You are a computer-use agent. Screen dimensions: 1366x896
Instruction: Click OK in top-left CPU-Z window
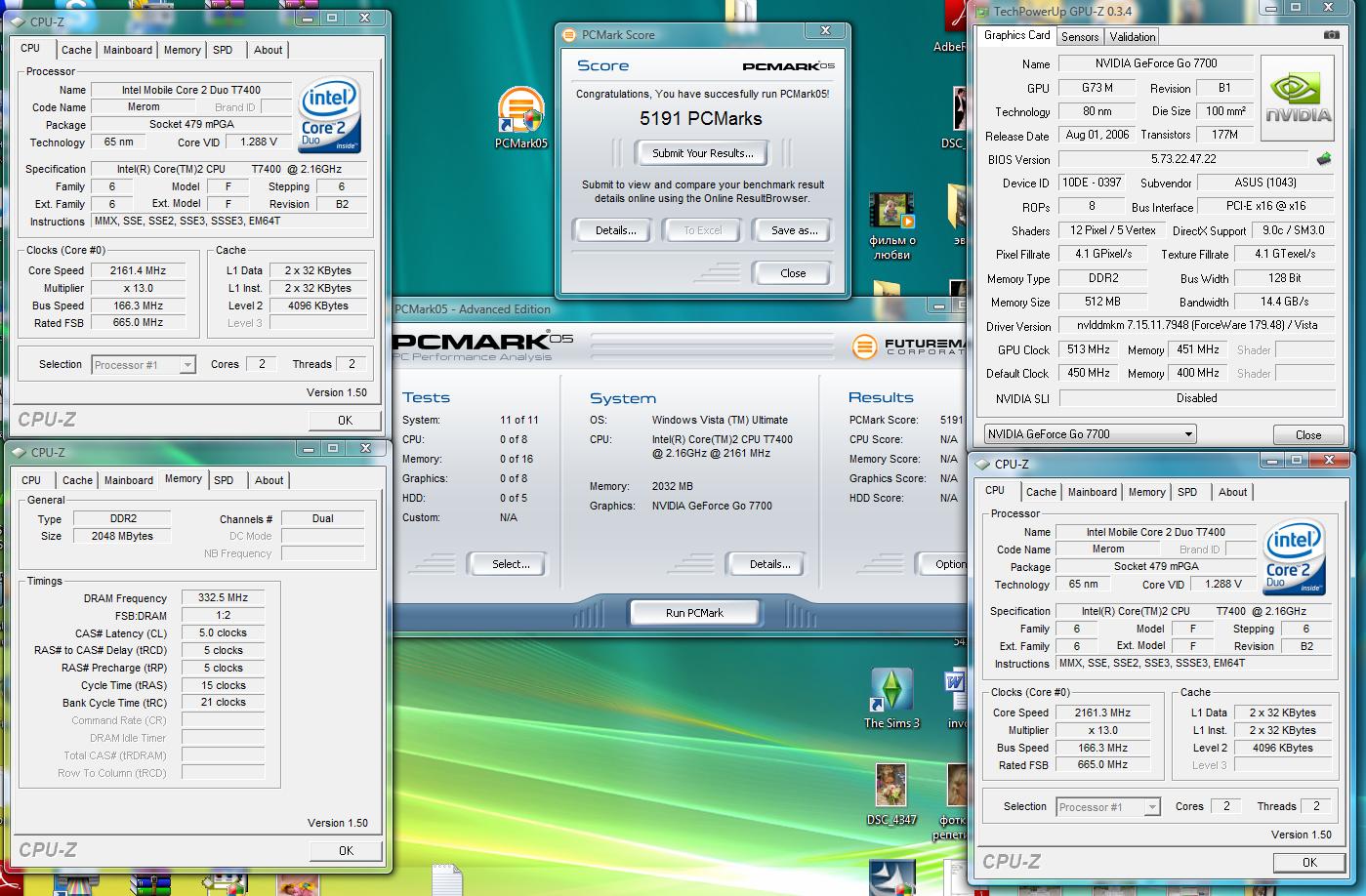(x=346, y=421)
